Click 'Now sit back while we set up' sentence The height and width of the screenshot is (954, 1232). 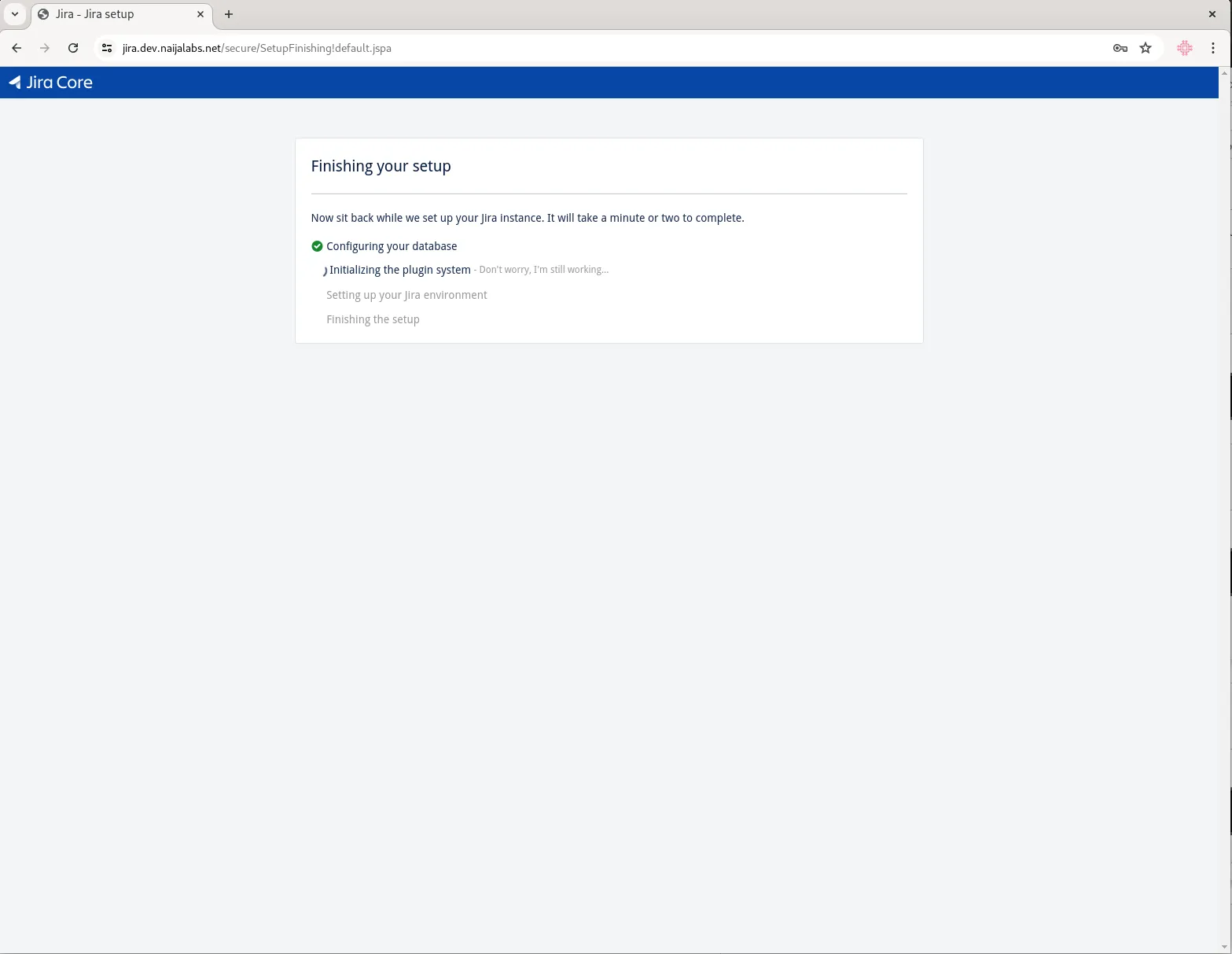[x=528, y=218]
